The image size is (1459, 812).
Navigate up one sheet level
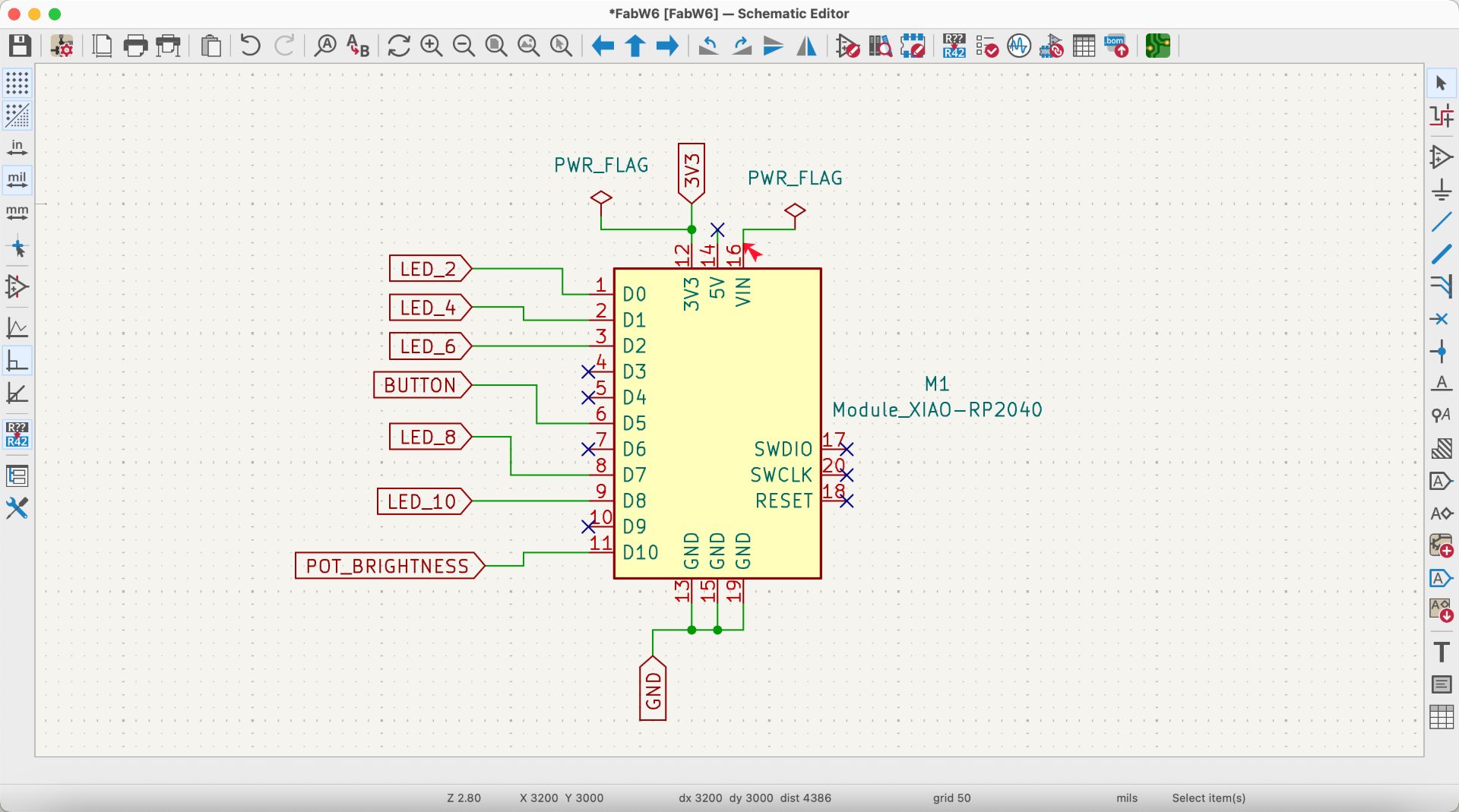tap(635, 46)
